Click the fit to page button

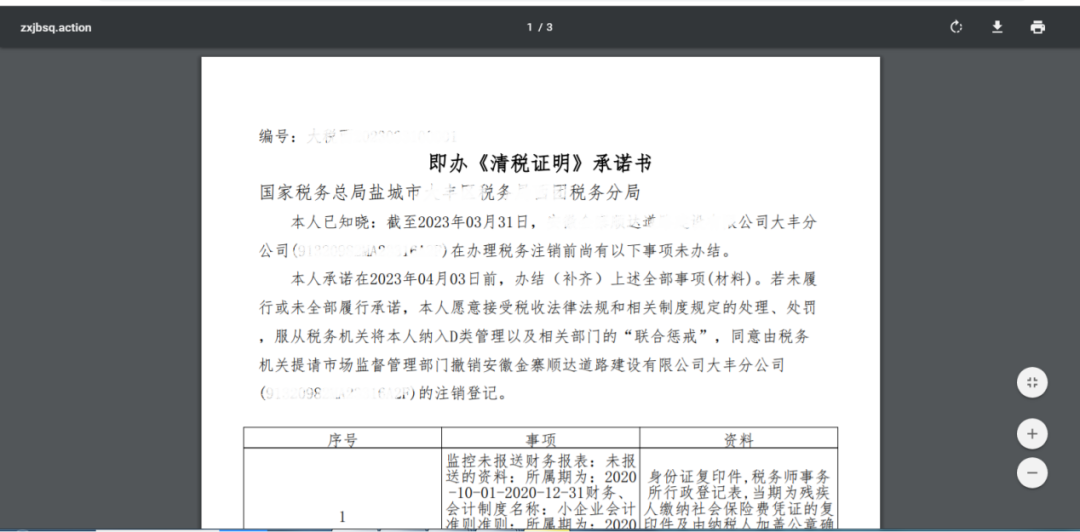point(1032,382)
